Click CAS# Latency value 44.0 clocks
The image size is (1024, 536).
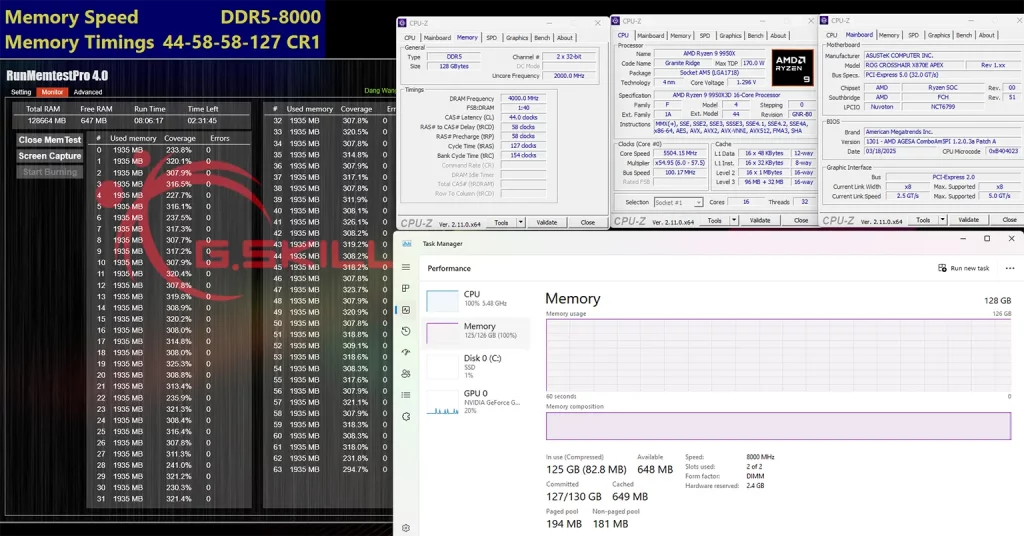point(523,118)
